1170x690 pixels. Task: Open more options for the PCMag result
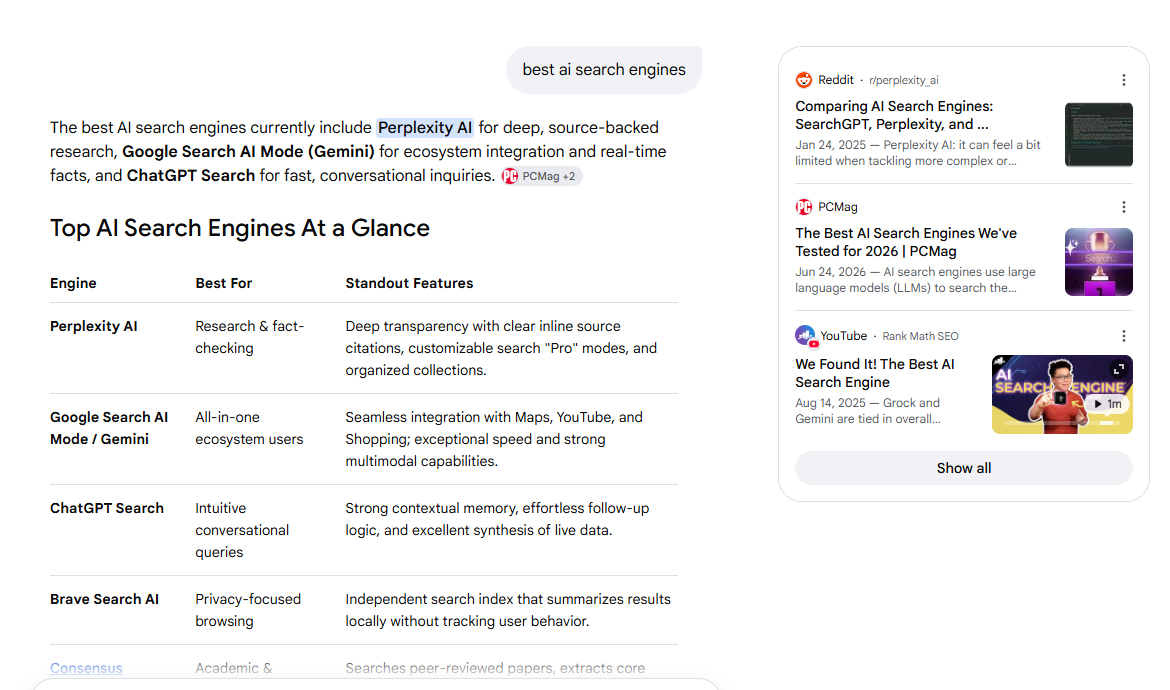(1123, 207)
